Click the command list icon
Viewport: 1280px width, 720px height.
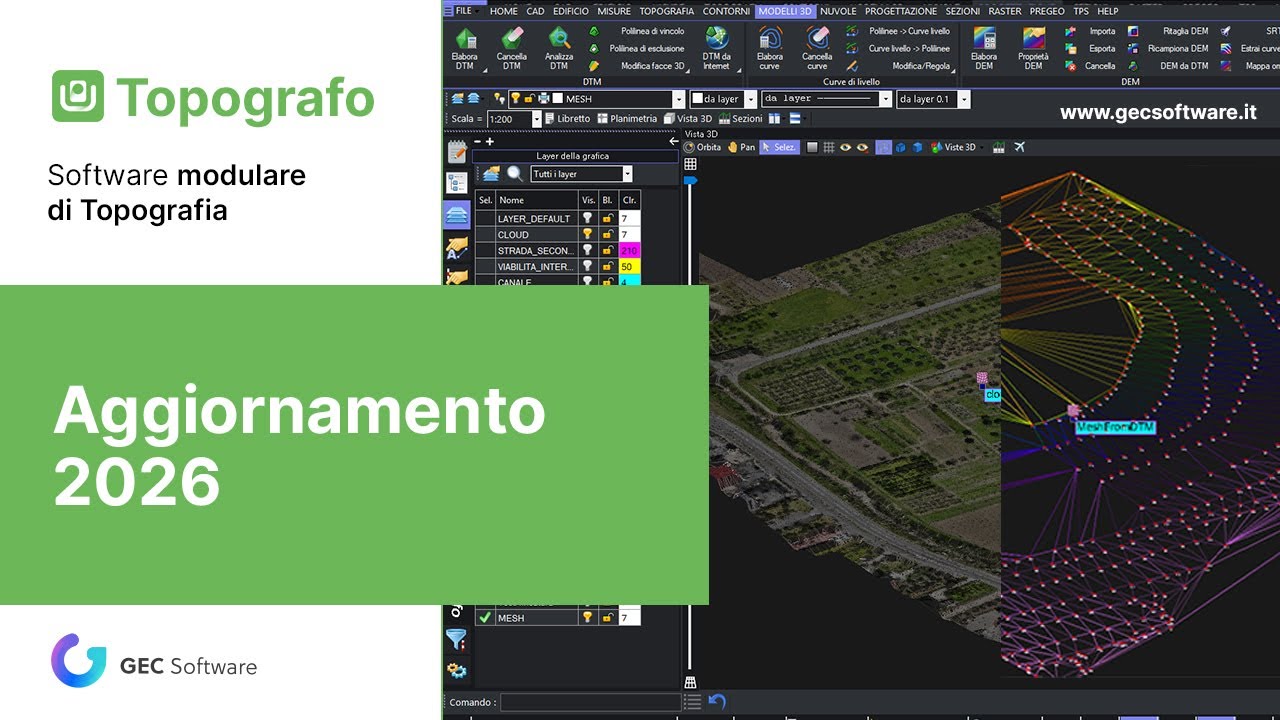pos(693,702)
